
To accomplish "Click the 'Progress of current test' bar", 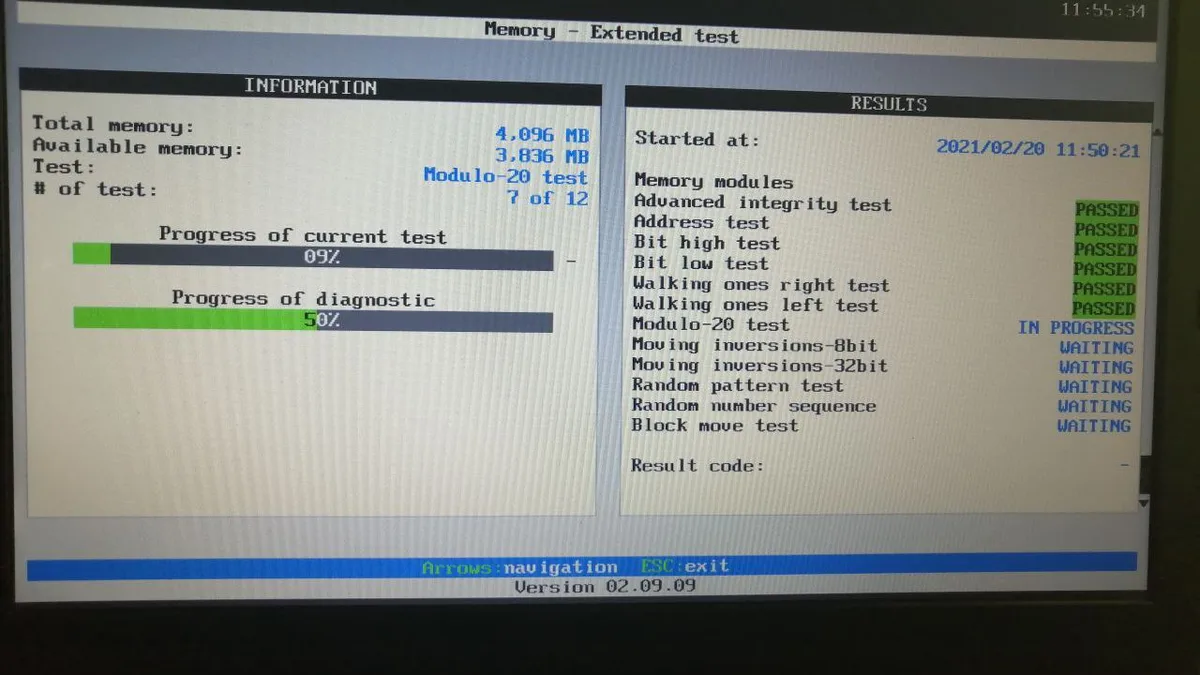I will (313, 258).
